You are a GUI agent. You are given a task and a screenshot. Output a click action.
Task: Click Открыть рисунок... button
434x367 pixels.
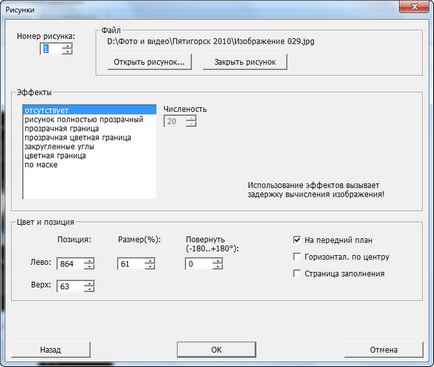[x=149, y=62]
